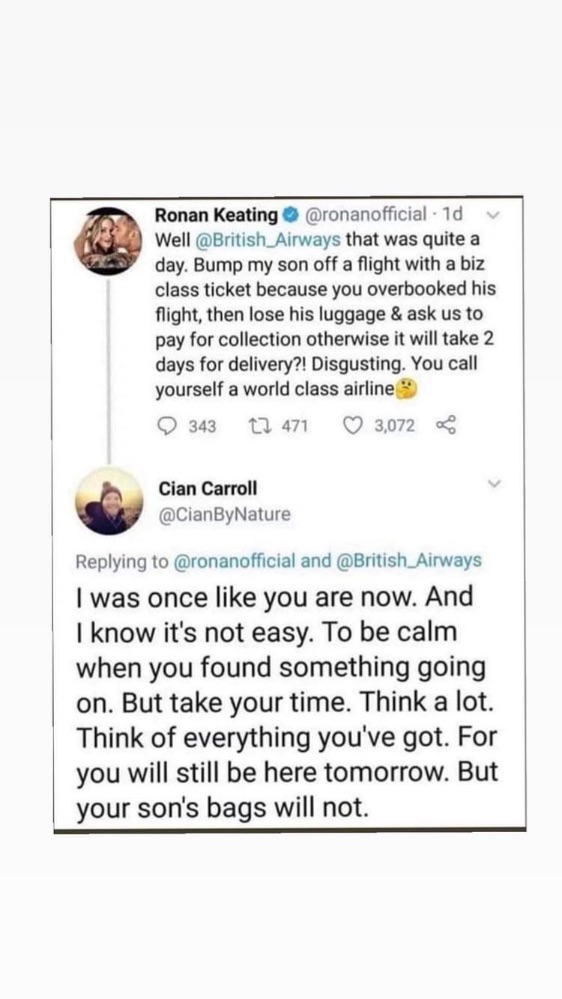Open the Ronan Keating display name
This screenshot has width=562, height=999.
pos(217,215)
